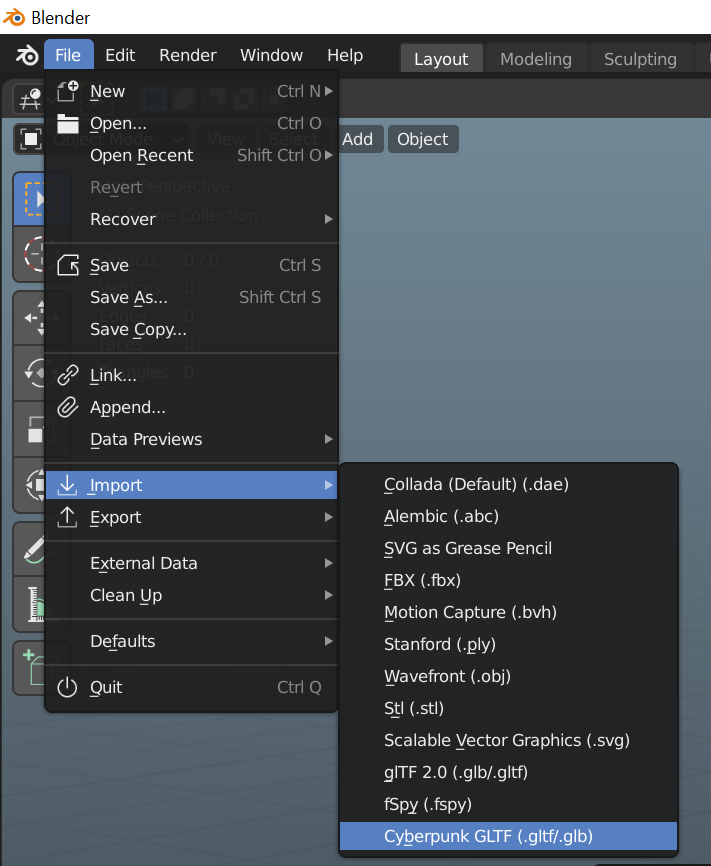Click the power icon beside Quit
The height and width of the screenshot is (866, 711).
67,687
